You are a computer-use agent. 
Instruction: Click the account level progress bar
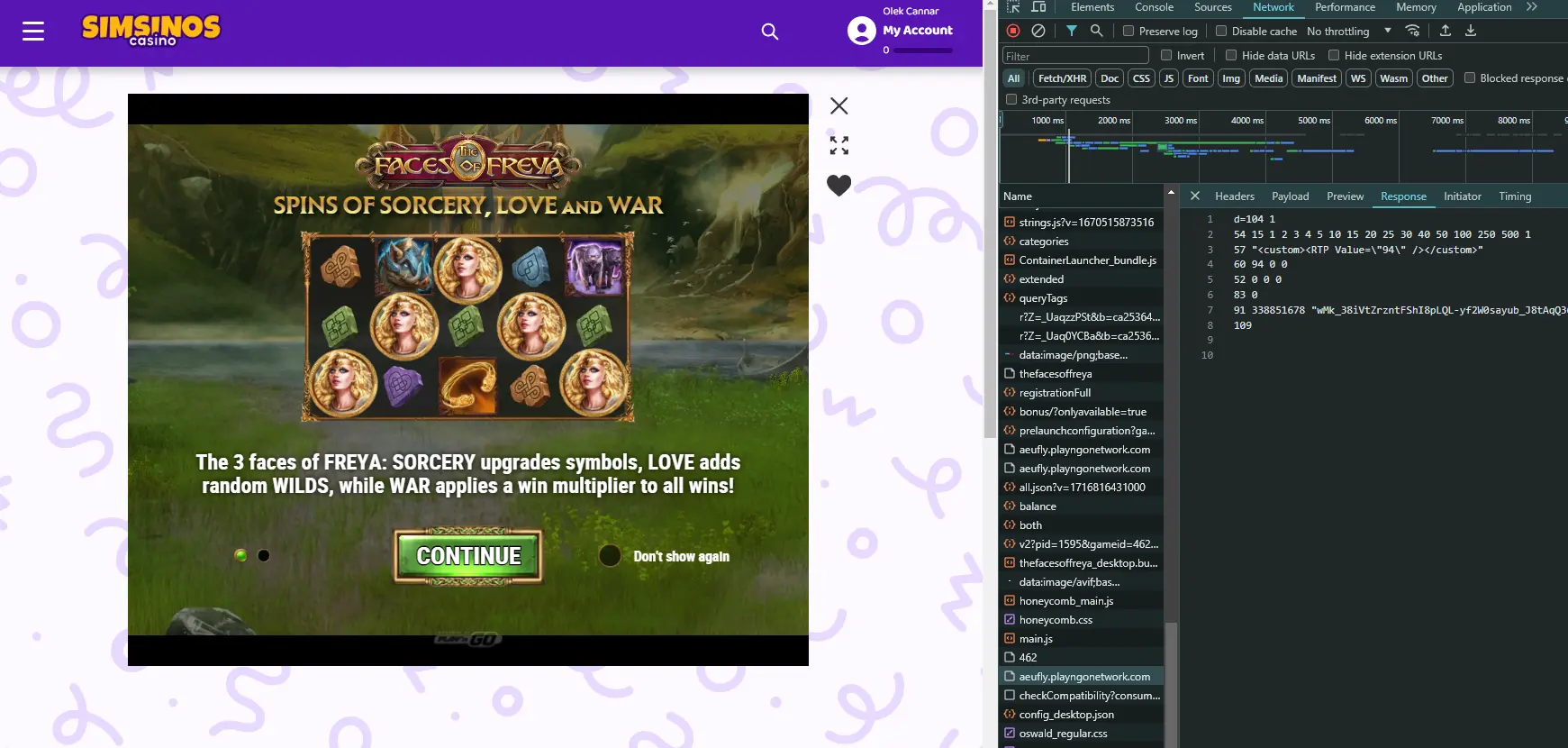click(x=923, y=50)
